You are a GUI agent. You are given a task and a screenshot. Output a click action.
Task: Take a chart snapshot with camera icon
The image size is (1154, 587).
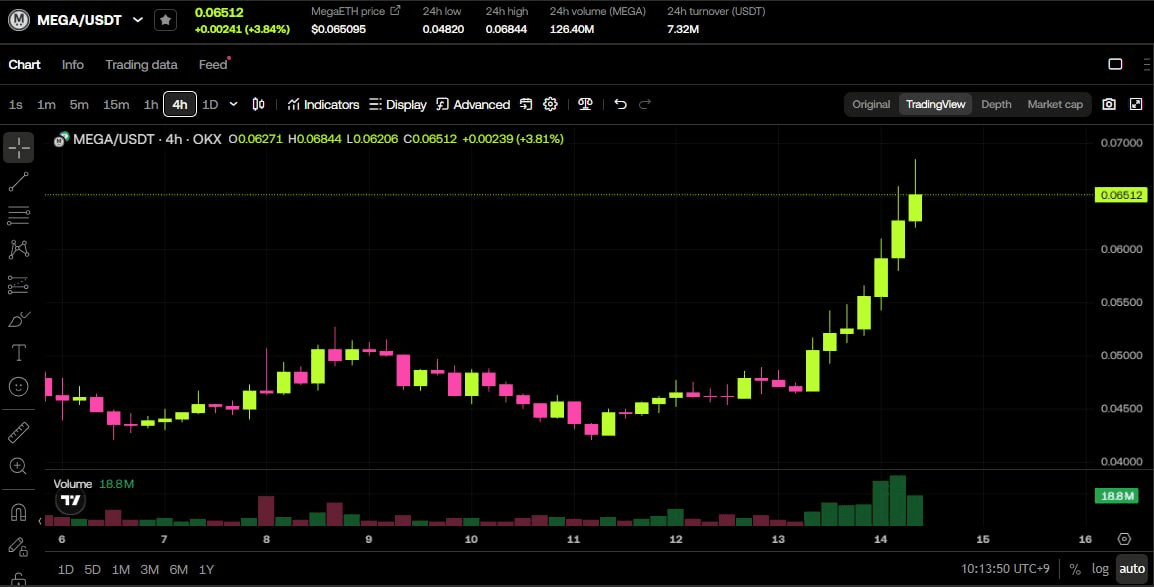[1109, 104]
